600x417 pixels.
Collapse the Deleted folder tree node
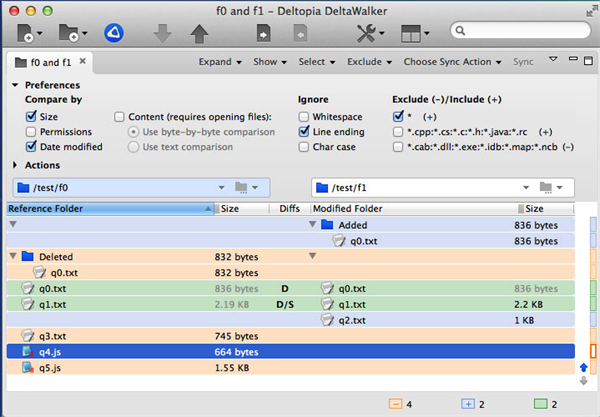click(13, 256)
